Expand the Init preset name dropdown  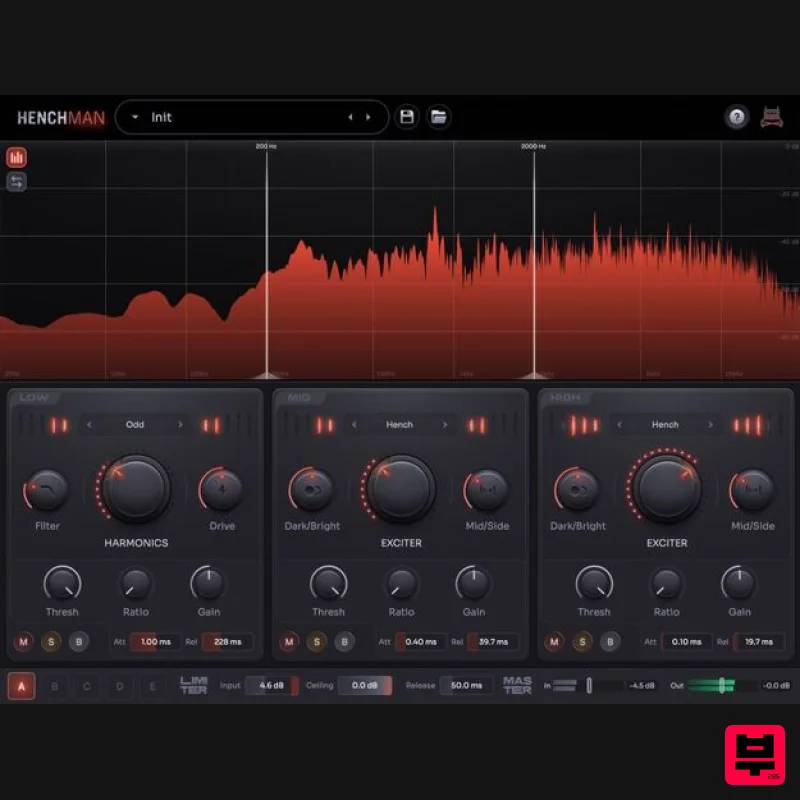click(x=134, y=117)
